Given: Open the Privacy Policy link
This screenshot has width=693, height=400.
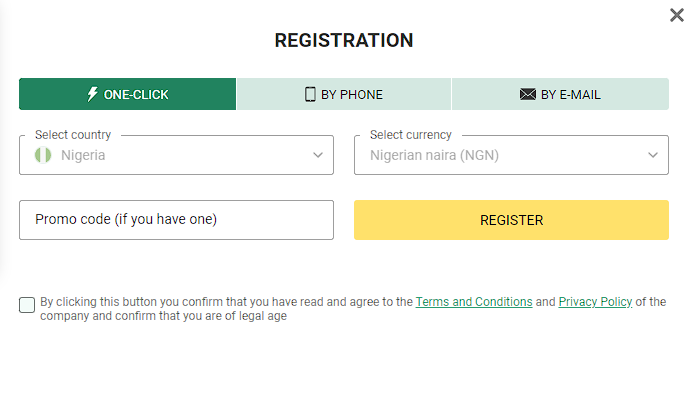Looking at the screenshot, I should [595, 302].
